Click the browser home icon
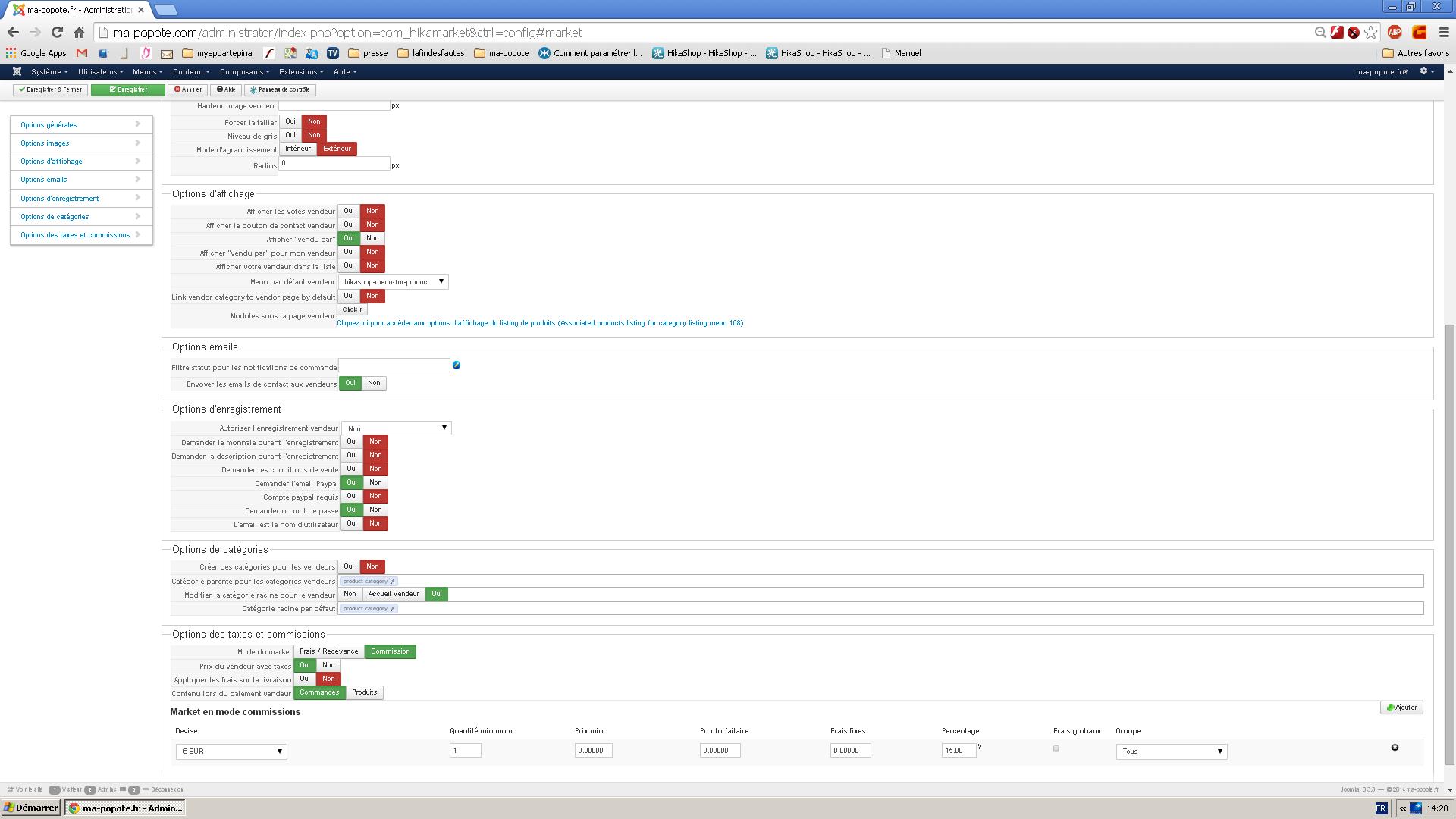Viewport: 1456px width, 819px height. 79,32
